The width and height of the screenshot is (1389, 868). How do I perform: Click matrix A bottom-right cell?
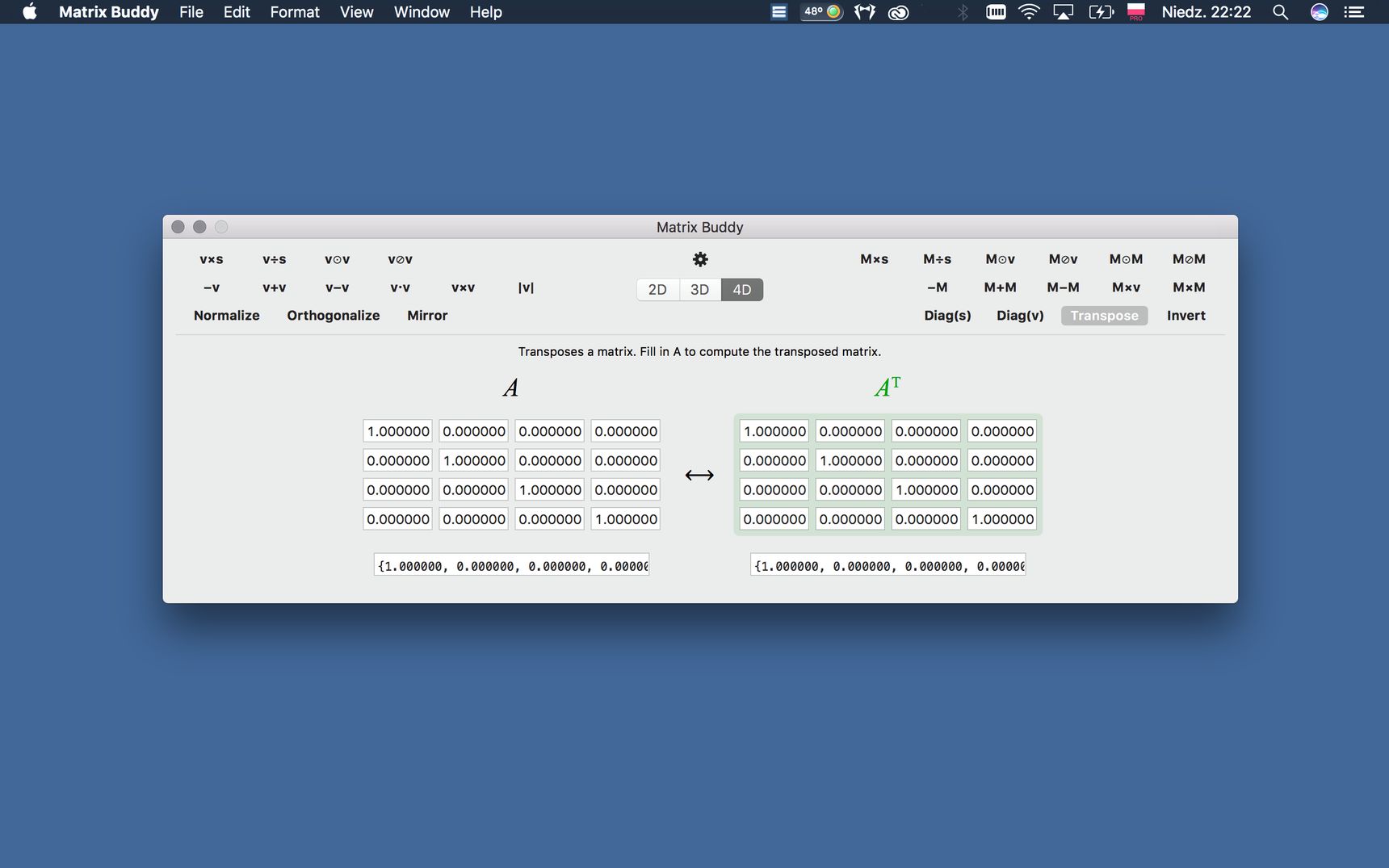626,519
